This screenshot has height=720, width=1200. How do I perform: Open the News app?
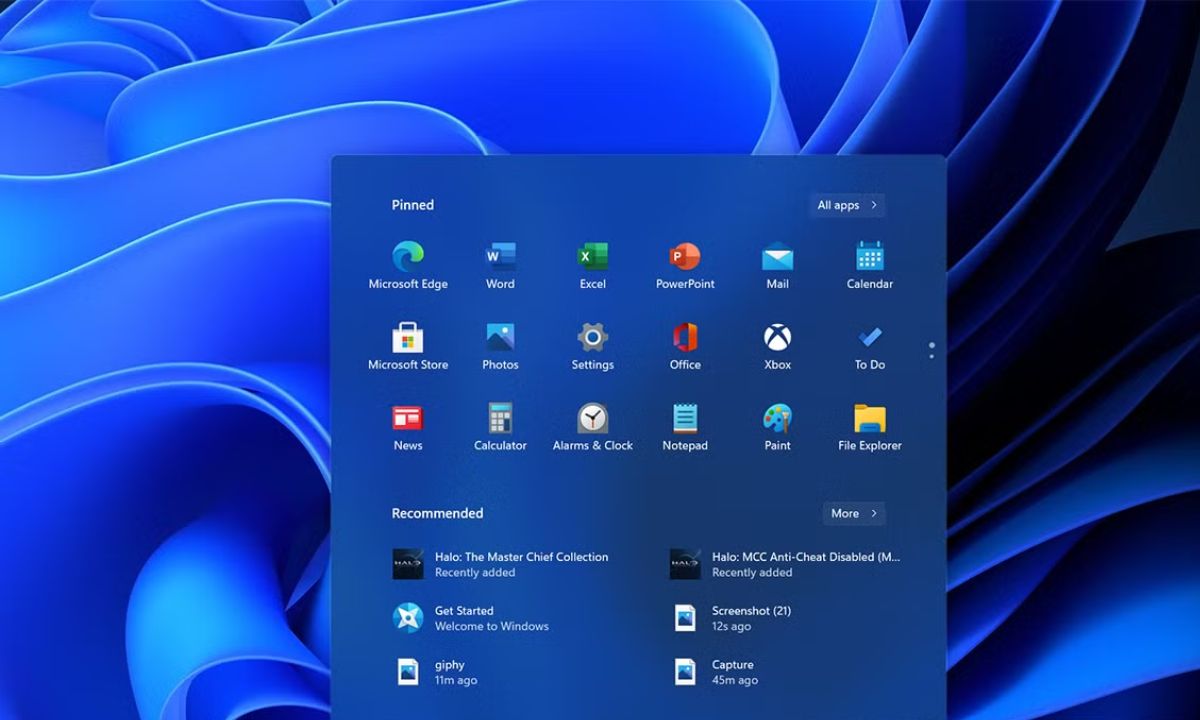pos(408,427)
